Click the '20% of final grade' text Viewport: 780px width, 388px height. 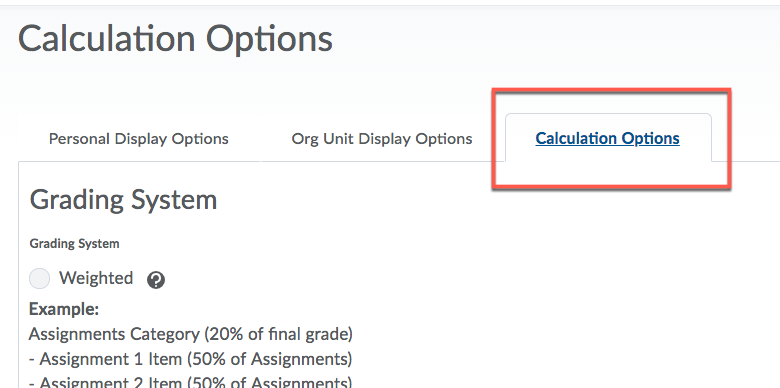point(279,334)
